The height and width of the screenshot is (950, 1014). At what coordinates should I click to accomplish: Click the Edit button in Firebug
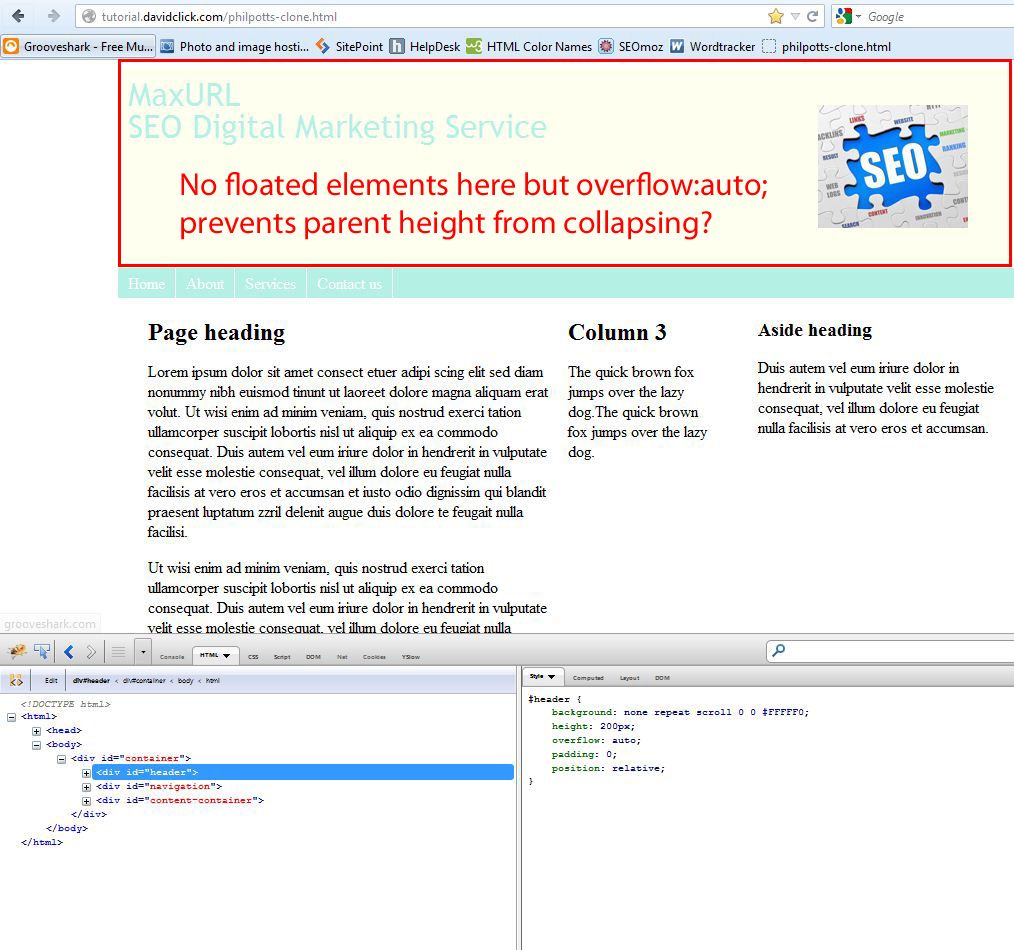pos(51,680)
